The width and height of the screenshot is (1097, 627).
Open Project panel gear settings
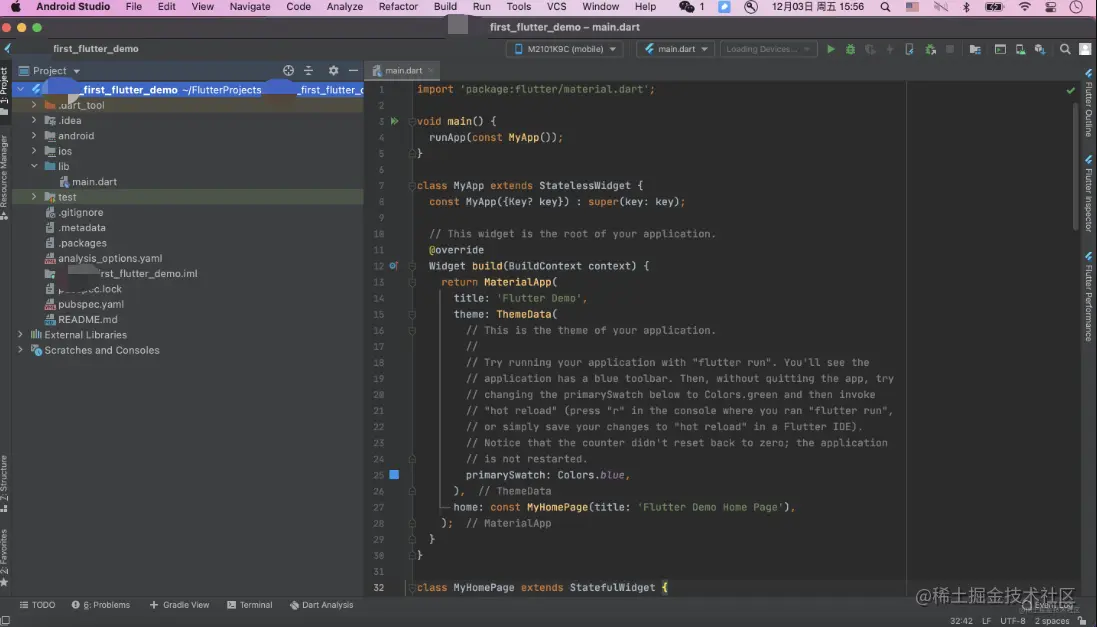333,71
